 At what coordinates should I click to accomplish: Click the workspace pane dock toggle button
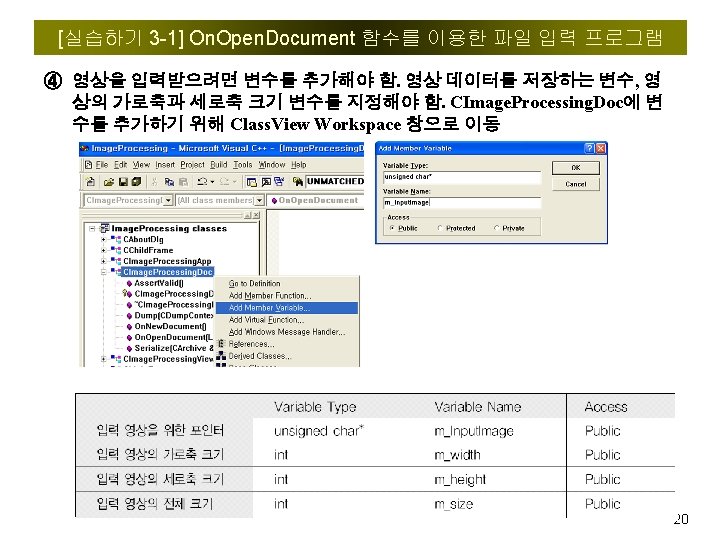248,215
